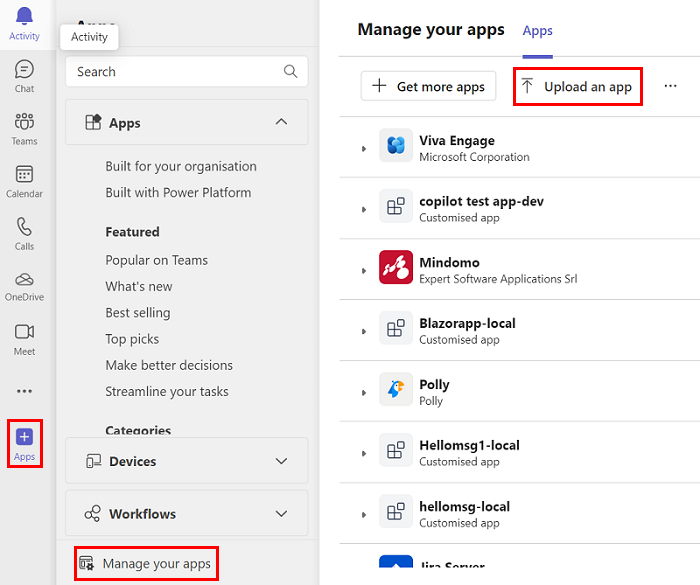Click the hellomsg-local app icon
The image size is (700, 585).
pos(396,511)
